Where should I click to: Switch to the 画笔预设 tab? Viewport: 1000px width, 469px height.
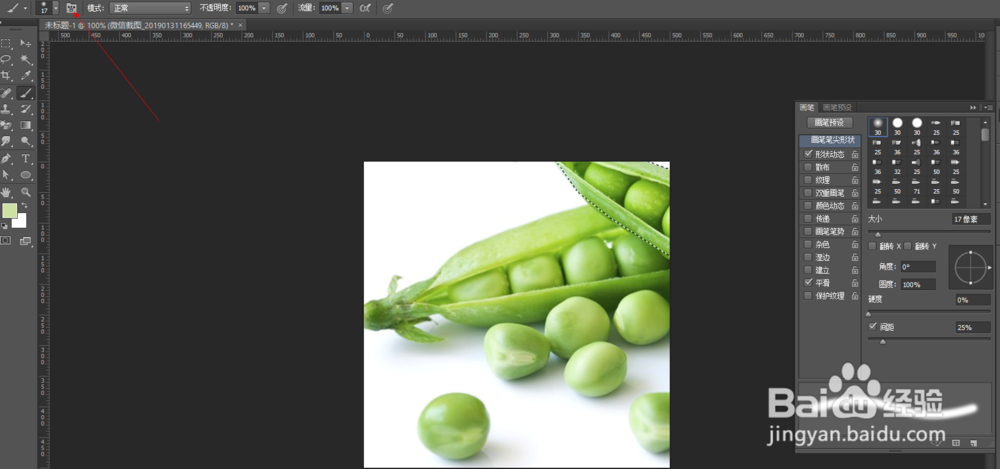tap(836, 107)
